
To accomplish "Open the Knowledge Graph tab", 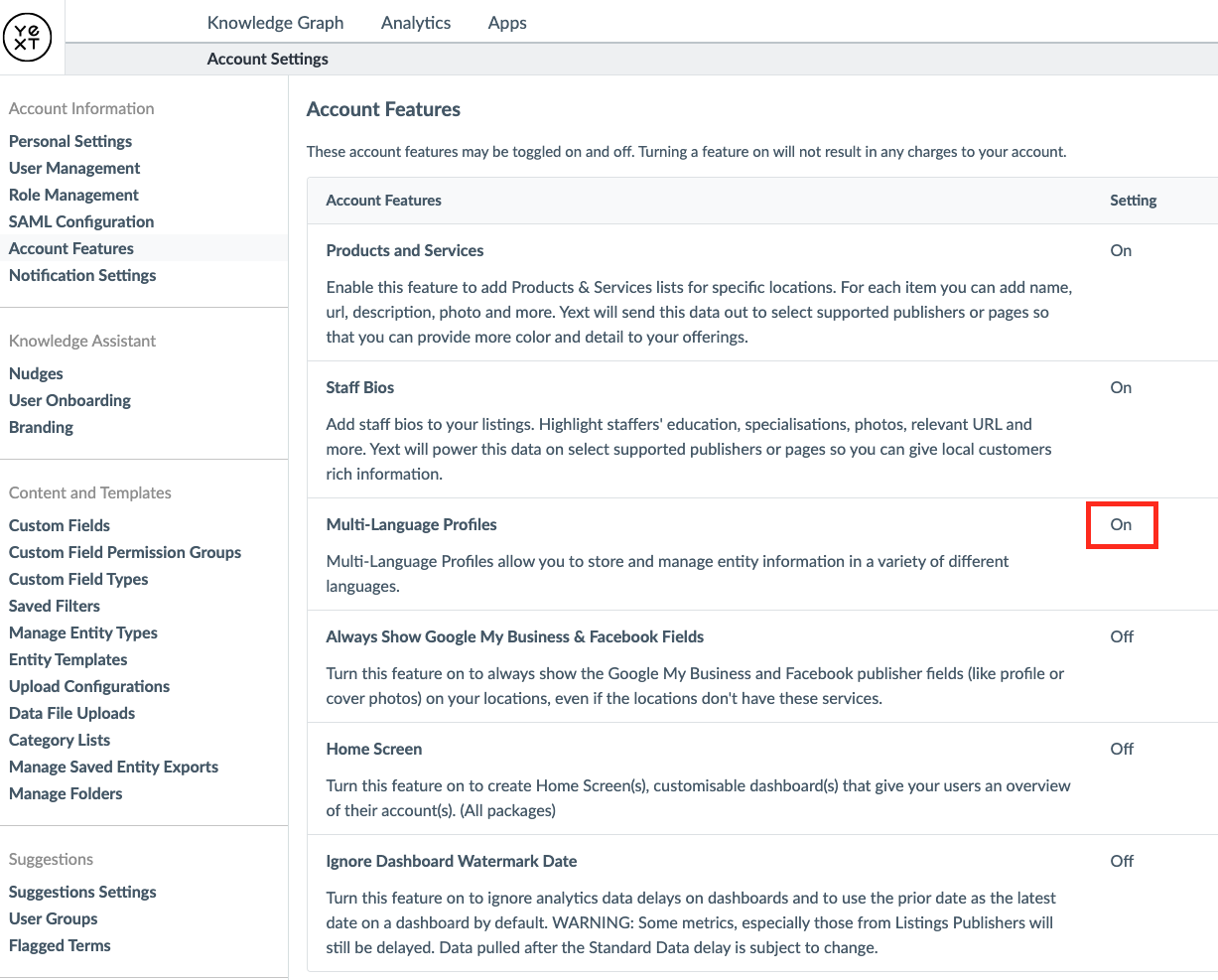I will (x=275, y=22).
